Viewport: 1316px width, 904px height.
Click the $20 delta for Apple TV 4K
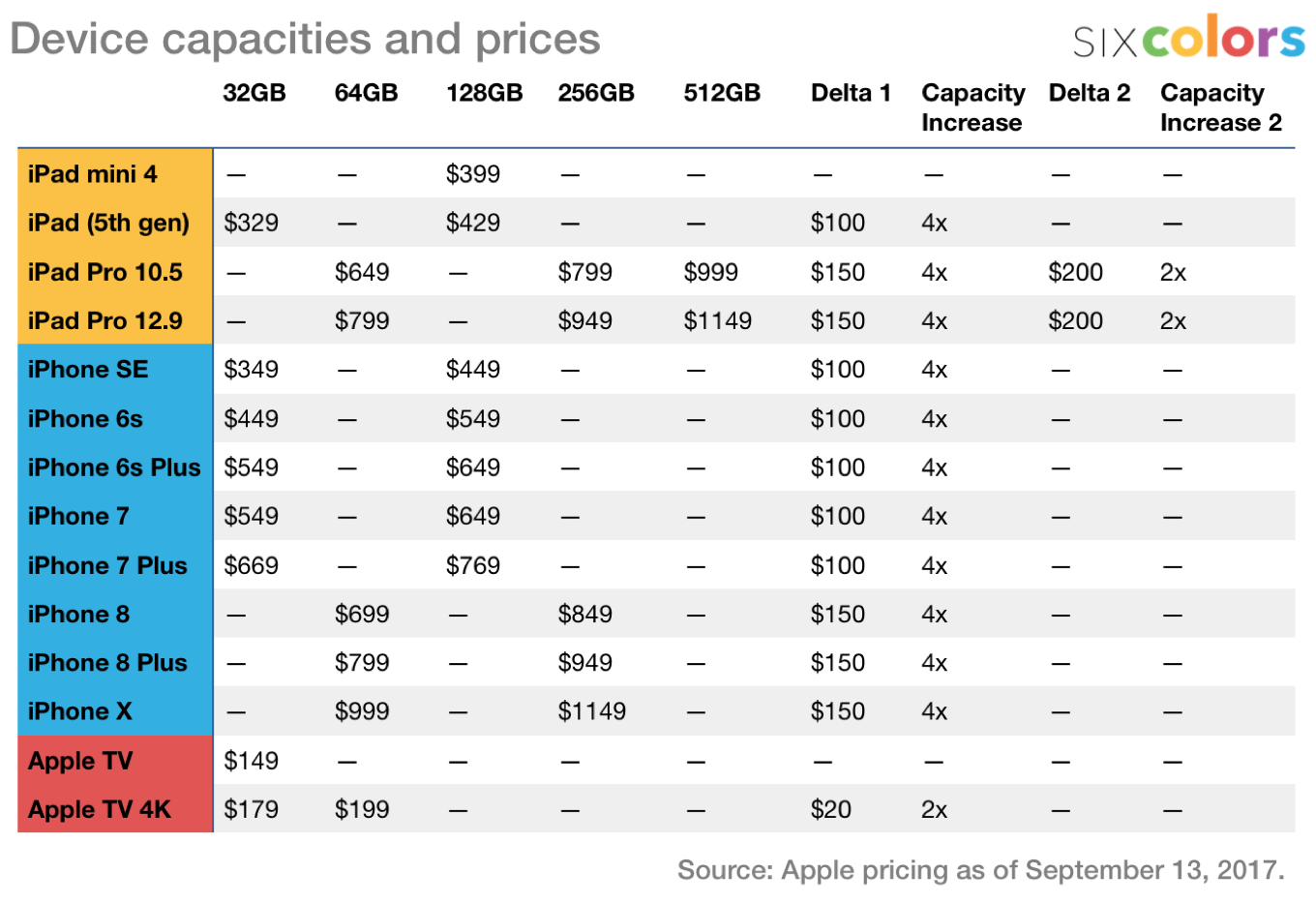click(x=831, y=809)
